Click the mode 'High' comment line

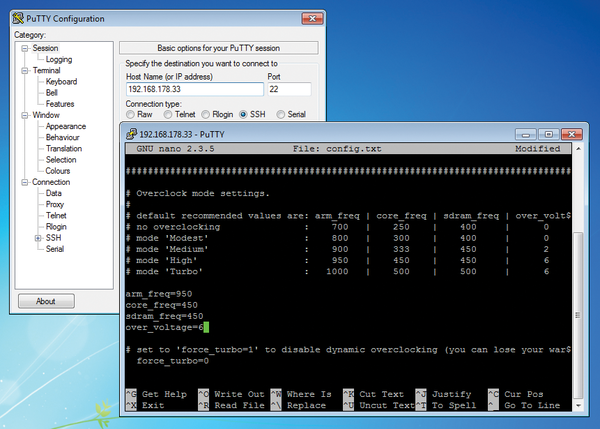click(338, 260)
